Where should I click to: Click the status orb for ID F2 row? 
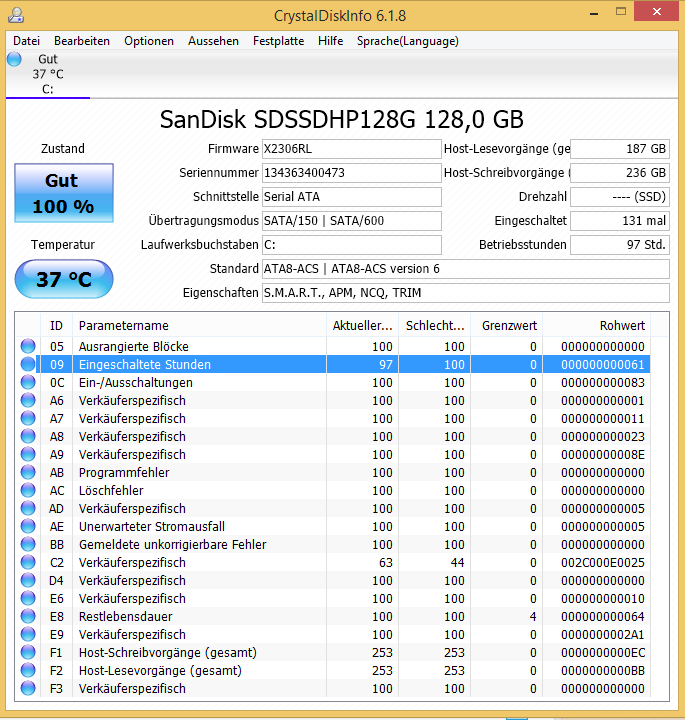(x=28, y=670)
